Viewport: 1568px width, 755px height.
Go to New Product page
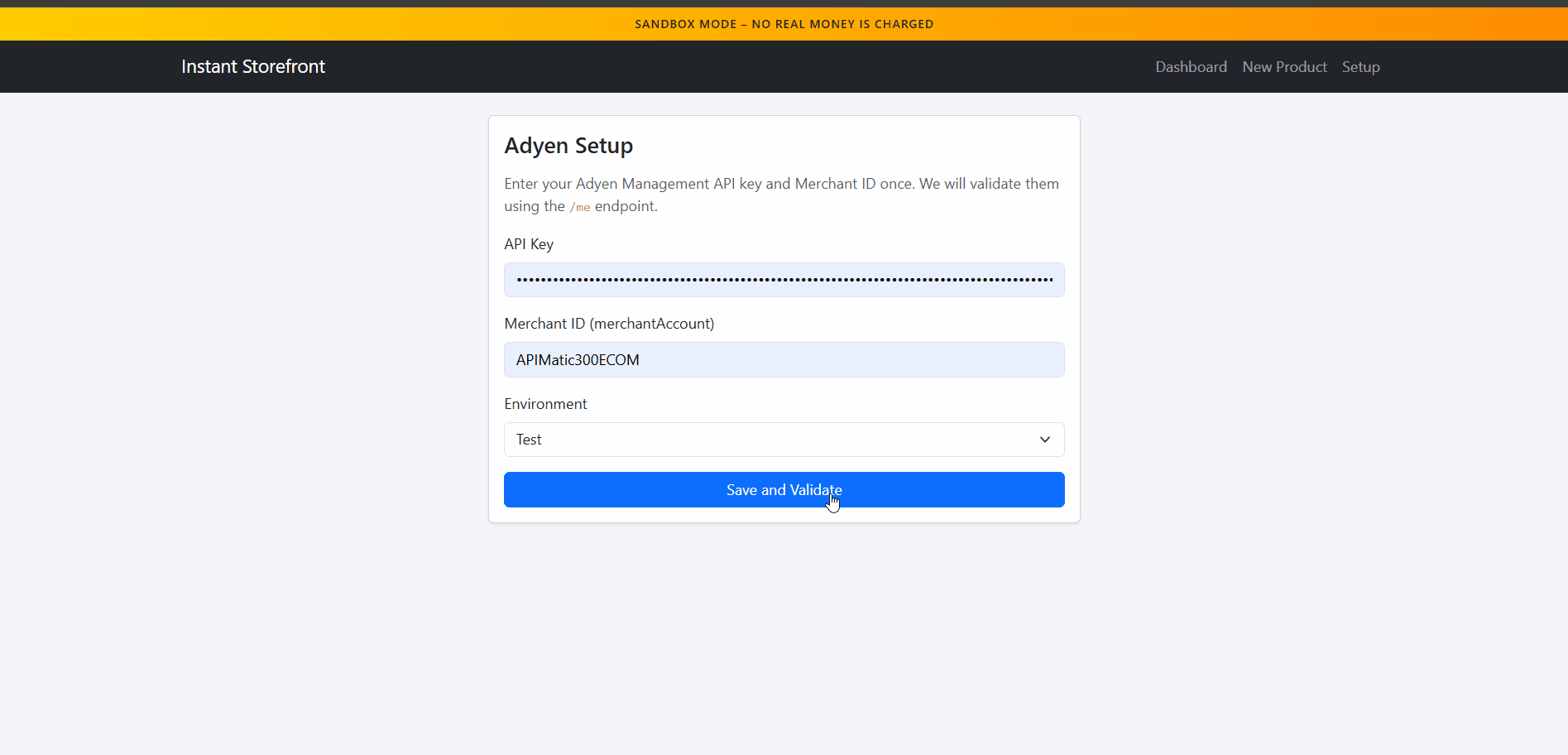1284,67
